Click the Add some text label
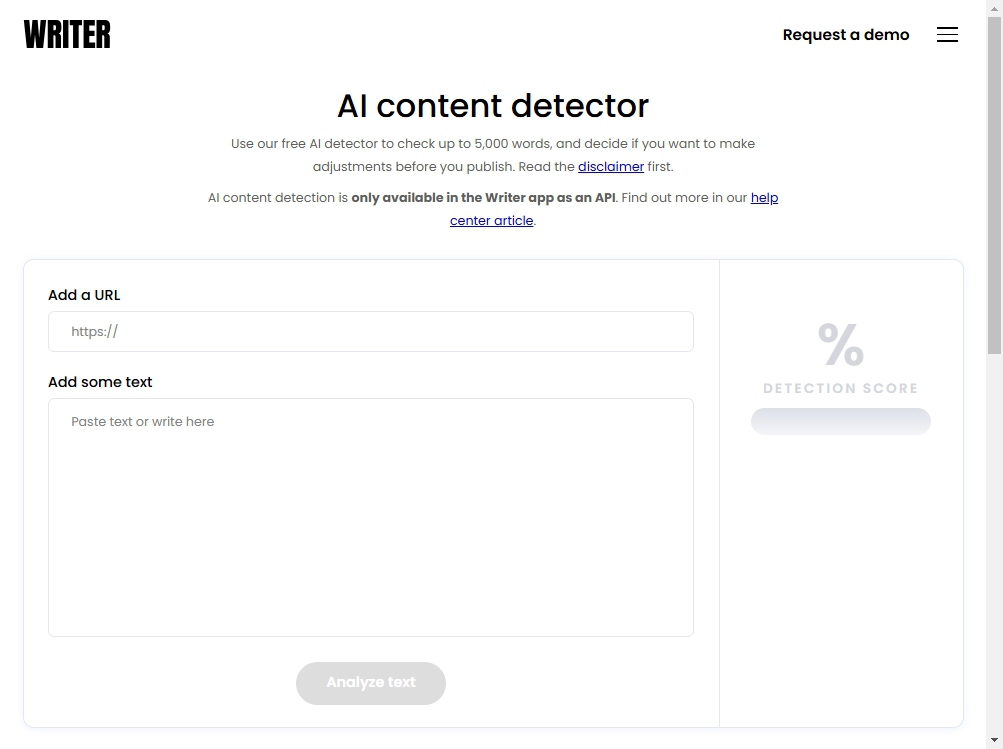Screen dimensions: 1003x749 (100, 382)
